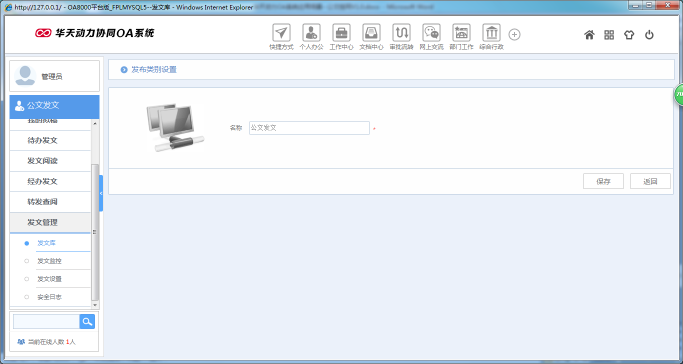This screenshot has width=683, height=364.
Task: Collapse sidebar using blue arrow handle
Action: click(101, 193)
